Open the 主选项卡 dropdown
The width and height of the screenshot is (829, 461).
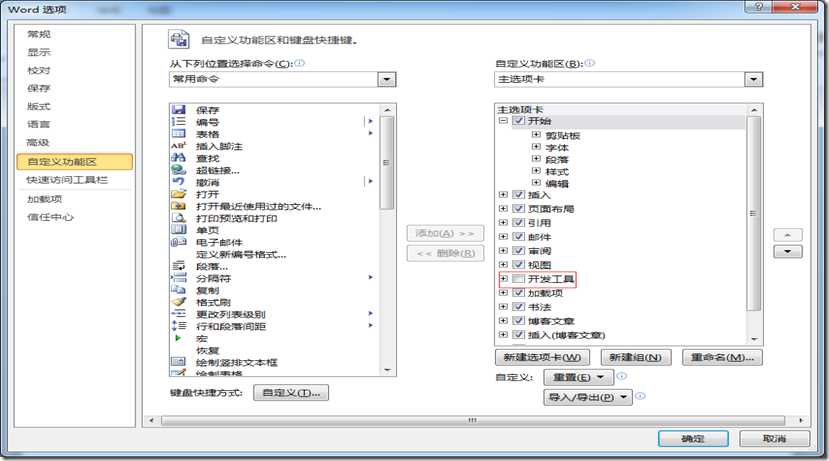pos(753,79)
